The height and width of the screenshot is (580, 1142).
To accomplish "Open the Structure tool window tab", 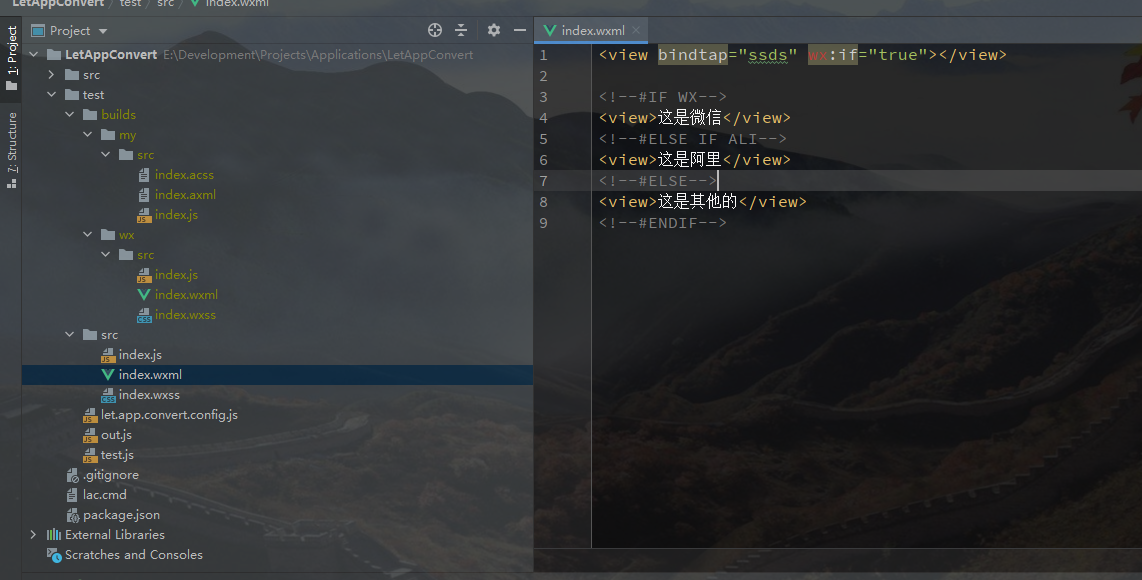I will click(x=12, y=150).
